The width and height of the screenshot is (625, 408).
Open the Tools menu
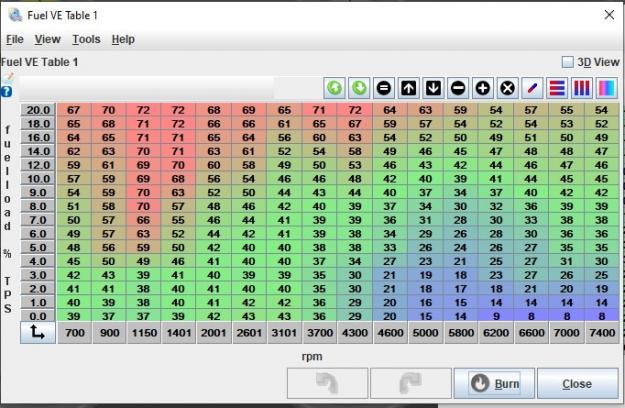tap(86, 39)
